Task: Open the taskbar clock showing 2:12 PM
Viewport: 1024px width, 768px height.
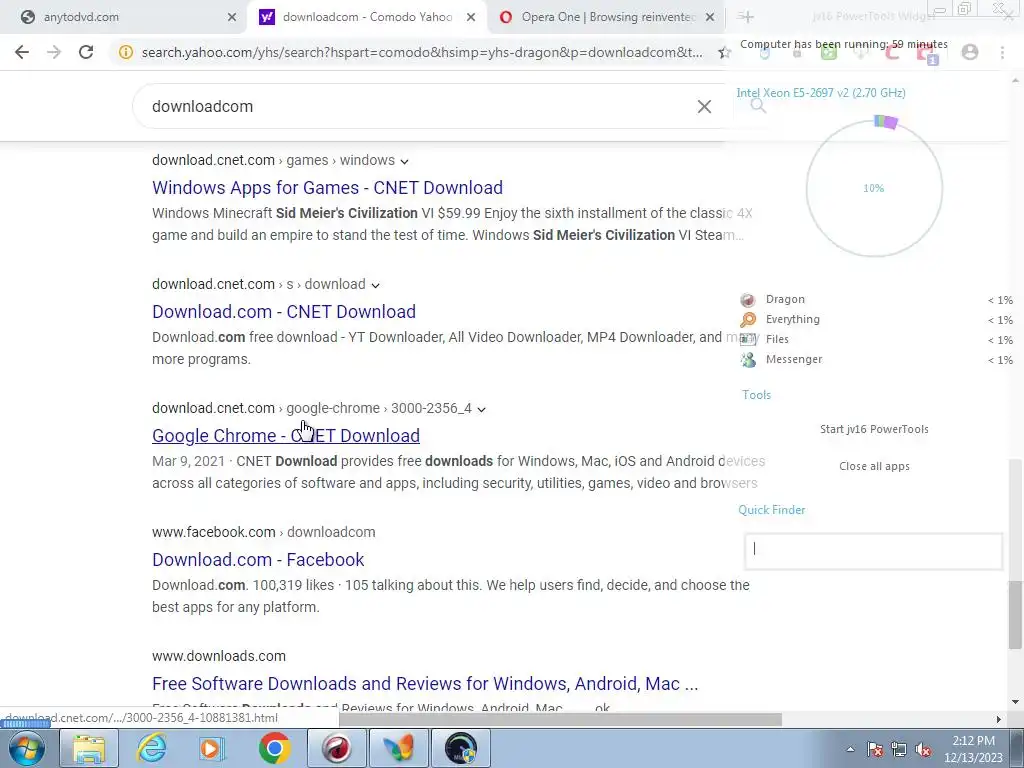Action: [x=973, y=749]
